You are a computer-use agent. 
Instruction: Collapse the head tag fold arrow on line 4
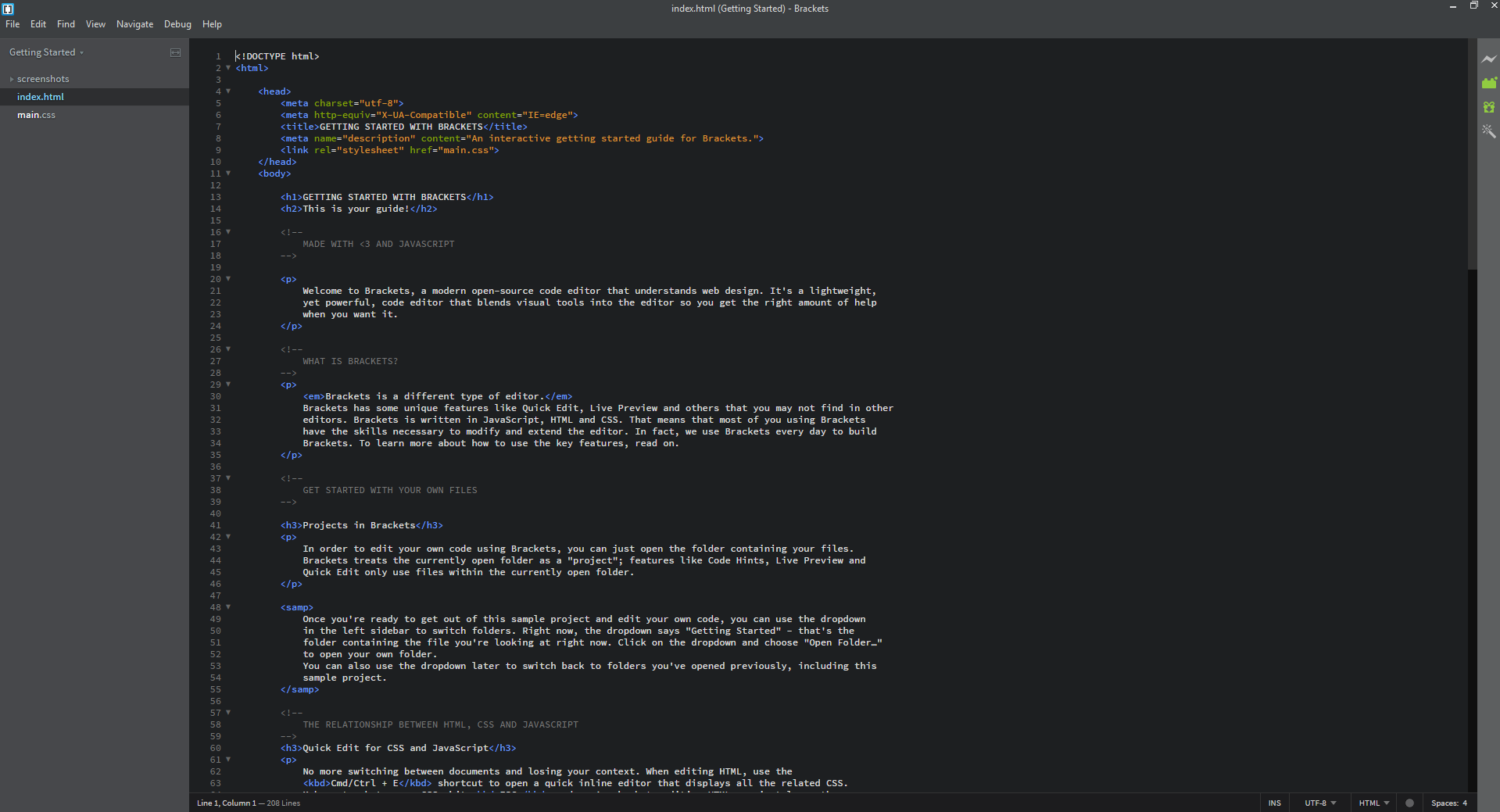[x=228, y=91]
